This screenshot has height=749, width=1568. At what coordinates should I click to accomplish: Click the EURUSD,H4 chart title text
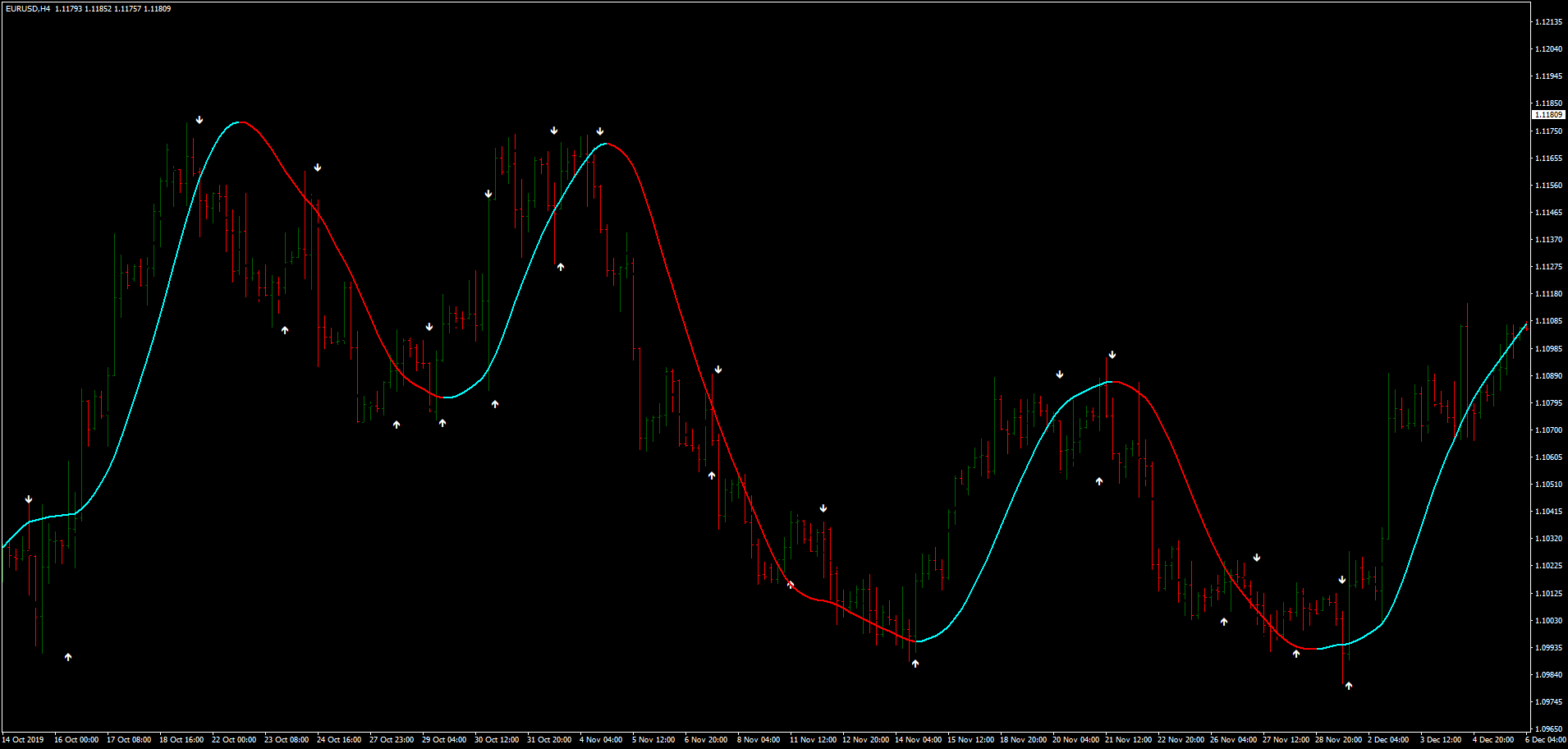27,9
